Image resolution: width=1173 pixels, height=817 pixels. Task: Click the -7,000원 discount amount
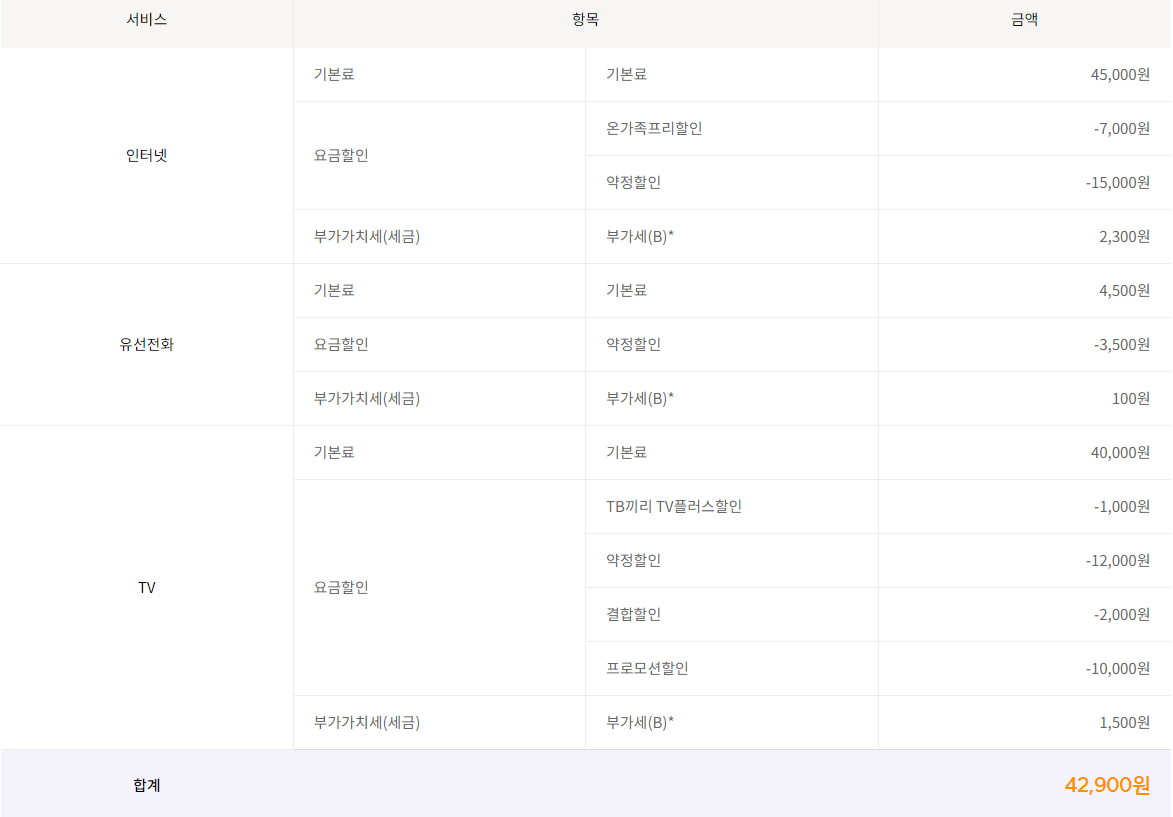(1121, 129)
